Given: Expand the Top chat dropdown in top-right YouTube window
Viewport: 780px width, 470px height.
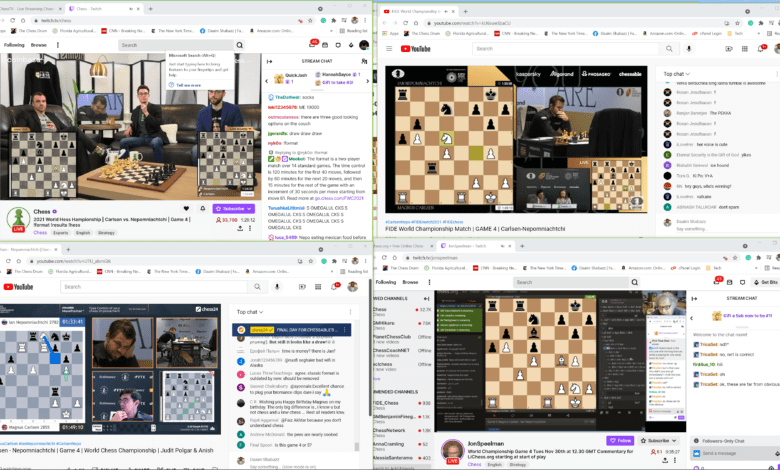Looking at the screenshot, I should 677,74.
